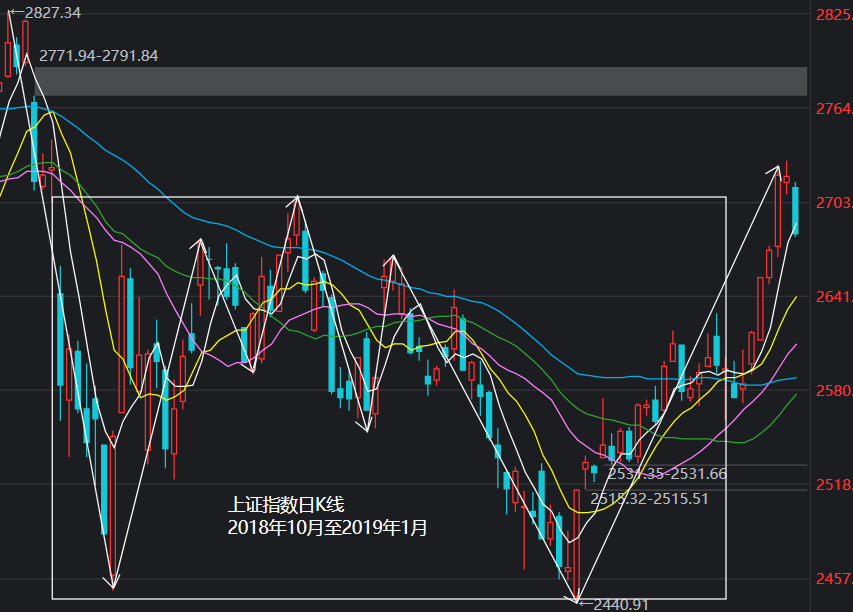Select the 2641 price axis label

(x=832, y=297)
